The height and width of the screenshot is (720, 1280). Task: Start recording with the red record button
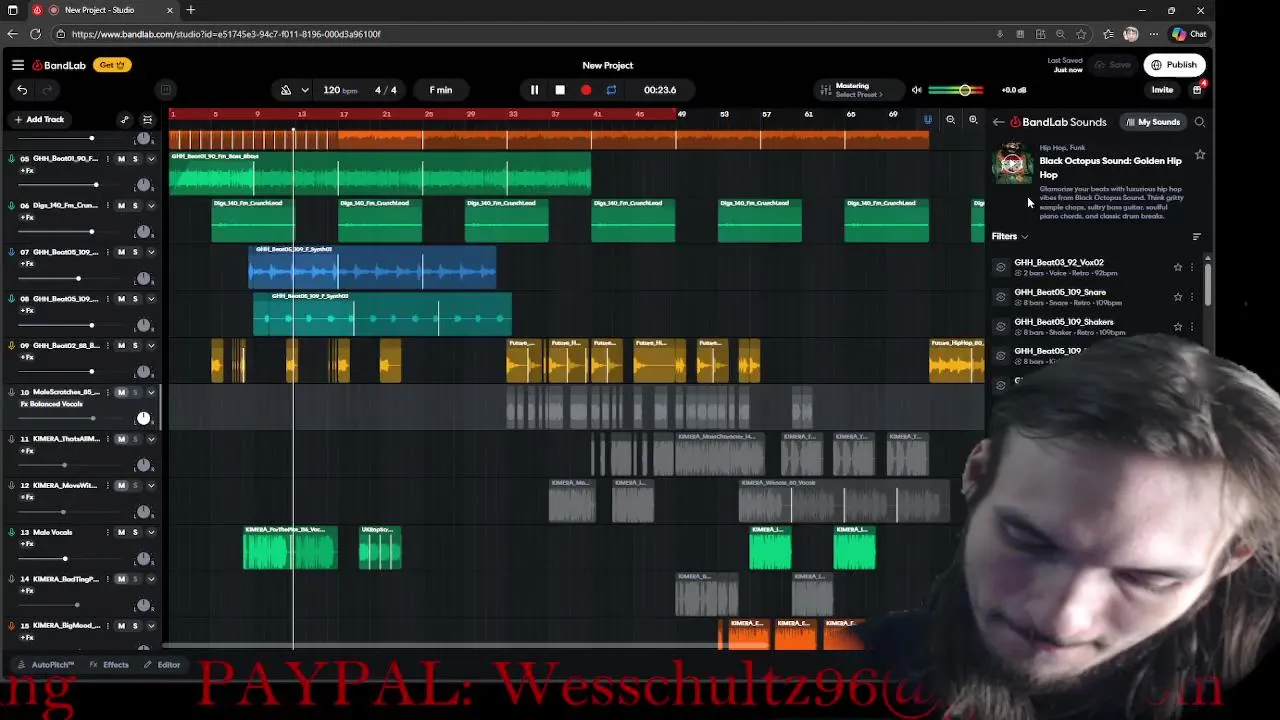586,90
